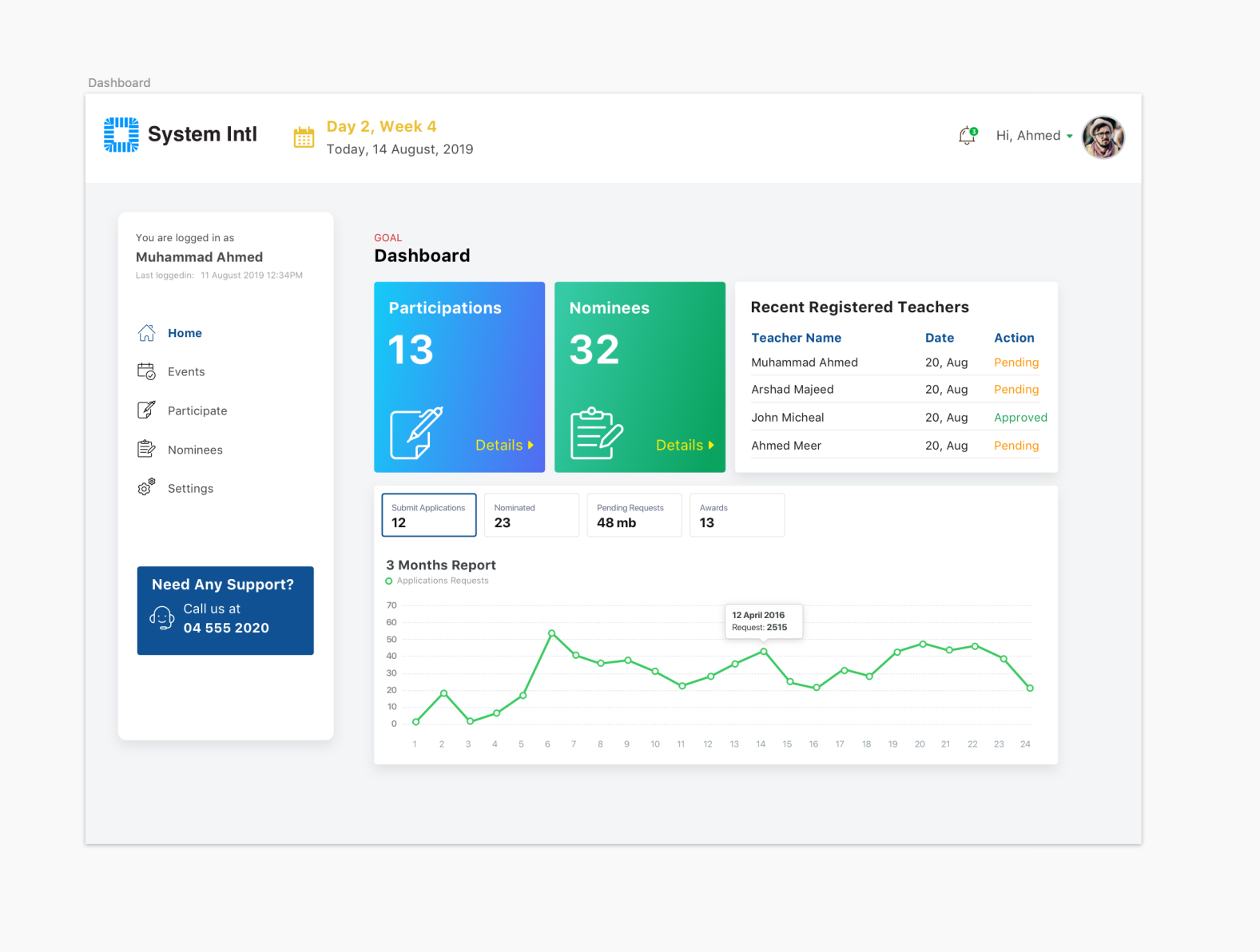Click the Home house icon
This screenshot has height=952, width=1260.
[146, 333]
